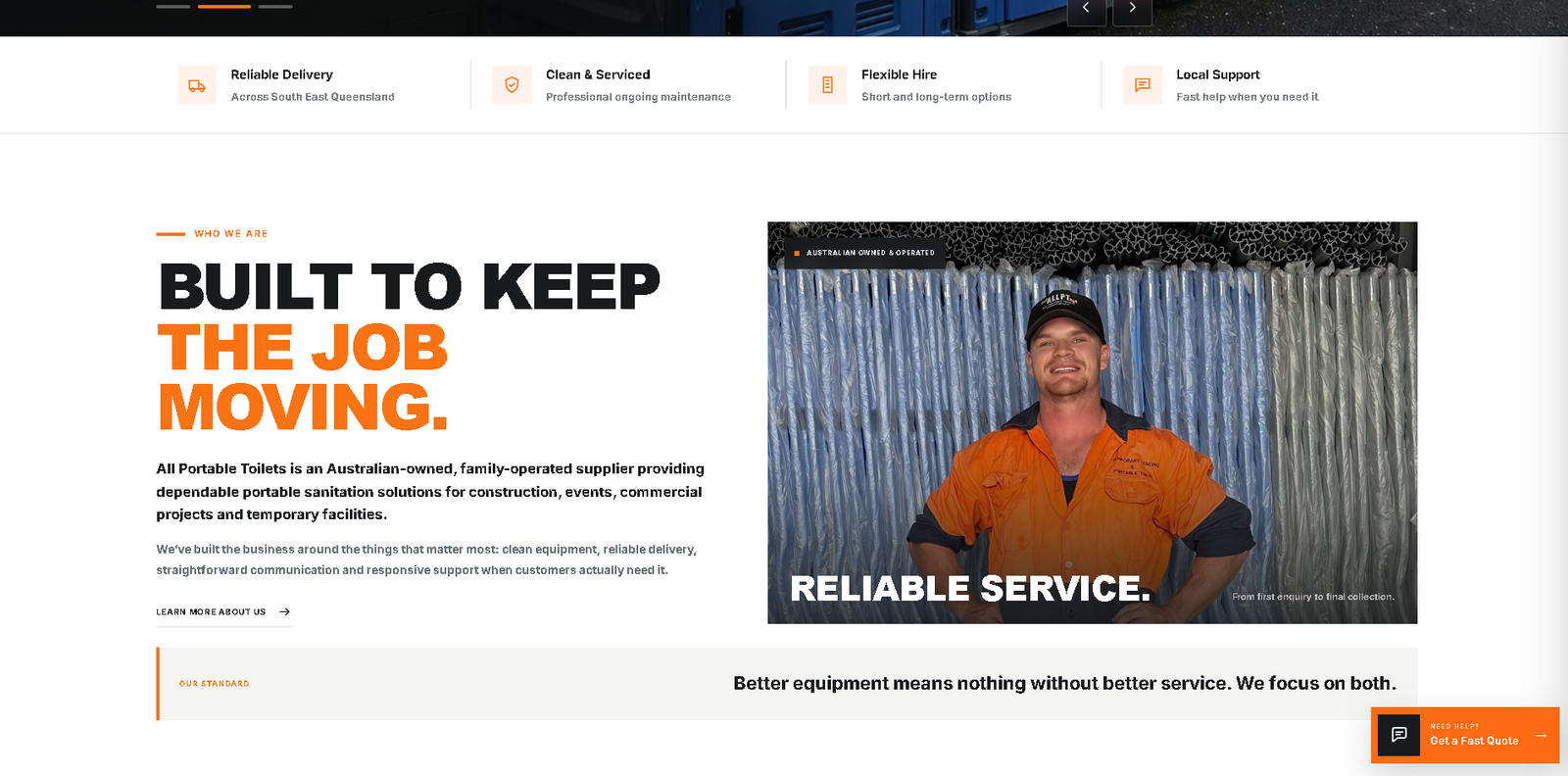
Task: Click the chat bubble icon in quote widget
Action: [x=1398, y=735]
